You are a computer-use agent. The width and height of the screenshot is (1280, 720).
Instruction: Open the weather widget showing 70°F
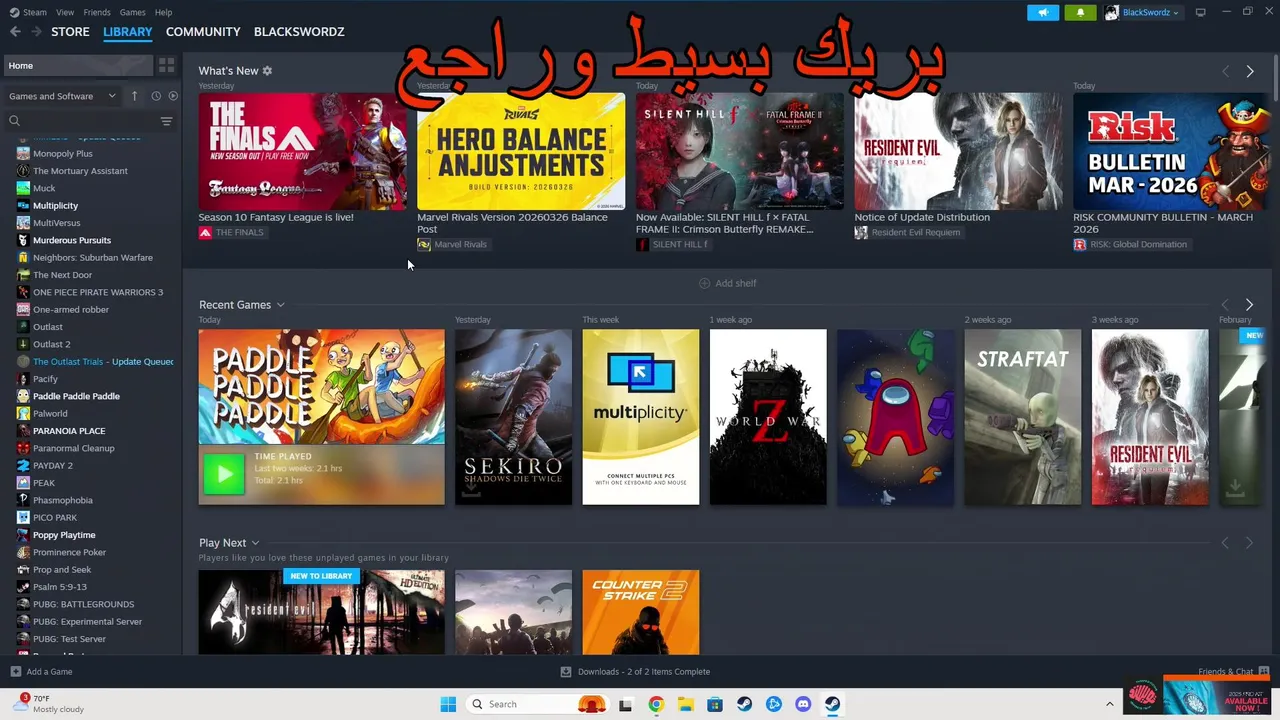(x=48, y=704)
